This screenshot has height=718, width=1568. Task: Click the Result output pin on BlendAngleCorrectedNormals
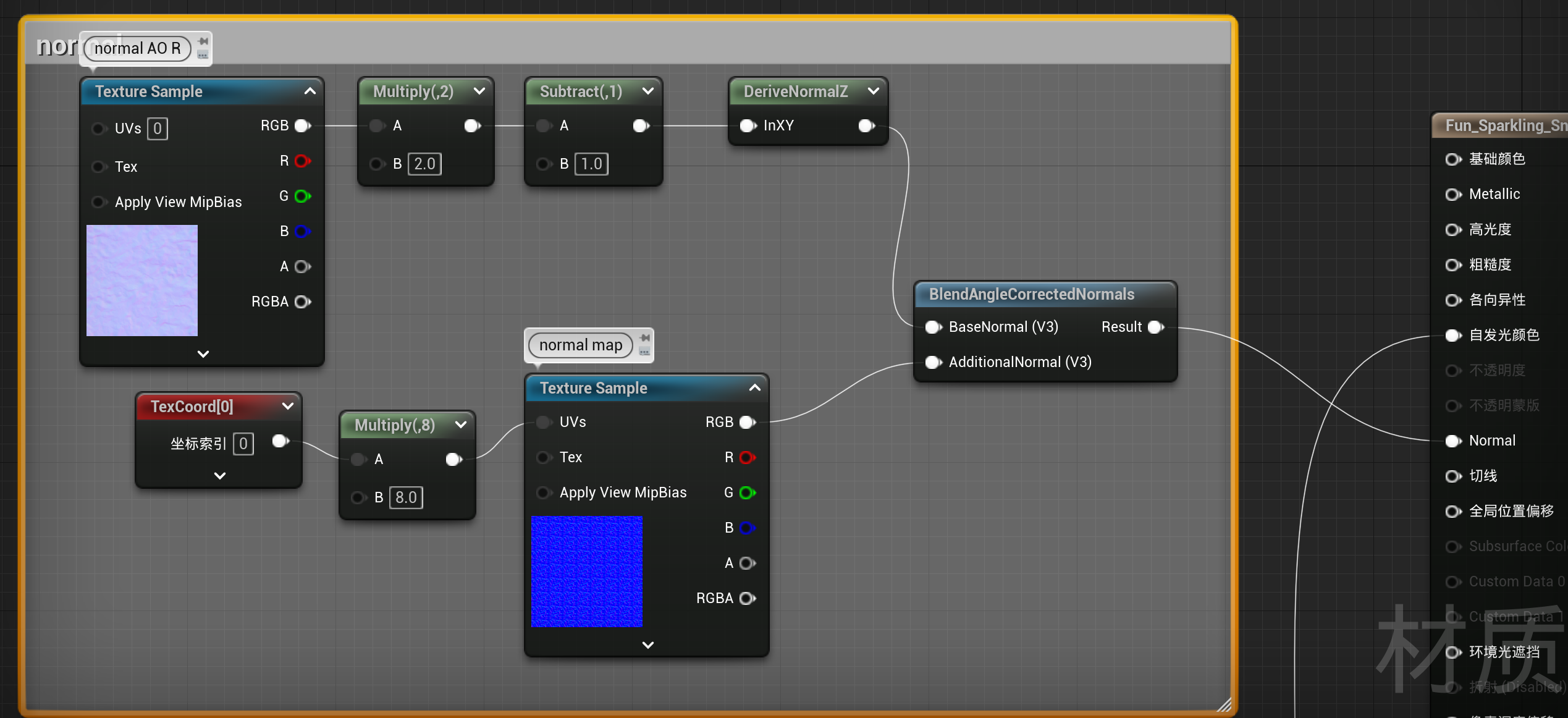1155,327
